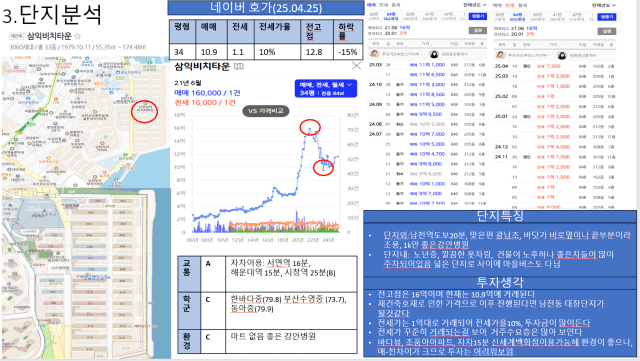Click the 매물 badge left of 삼익비치타운

(x=17, y=36)
